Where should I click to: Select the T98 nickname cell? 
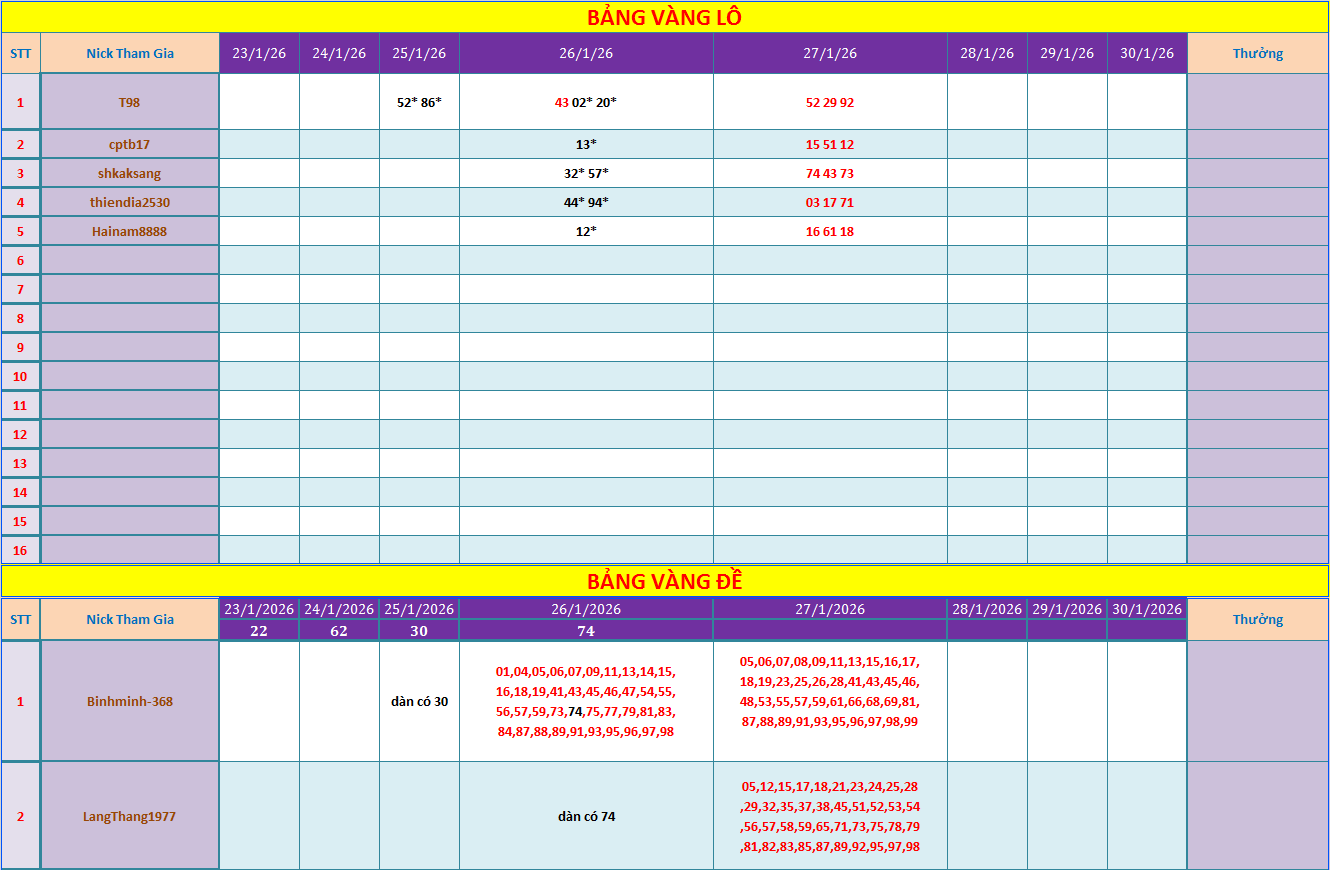click(129, 102)
